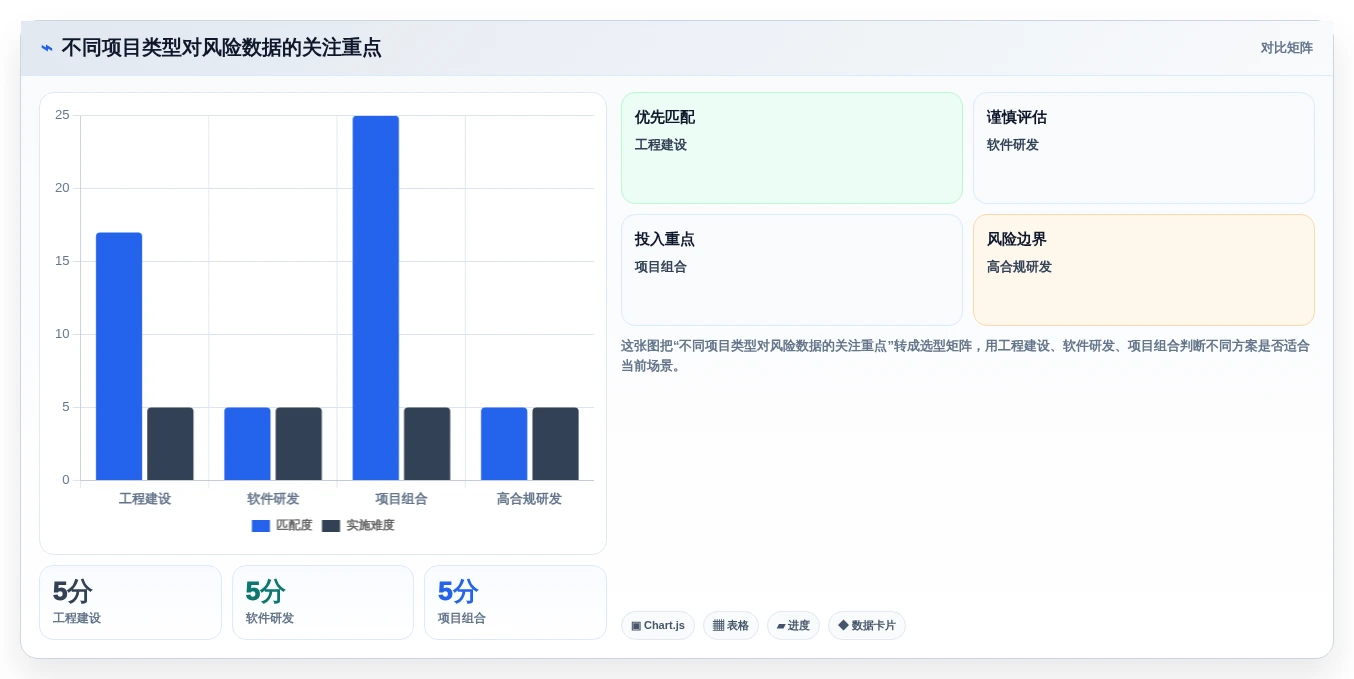
Task: Click the 项目组合 x-axis label
Action: (401, 499)
